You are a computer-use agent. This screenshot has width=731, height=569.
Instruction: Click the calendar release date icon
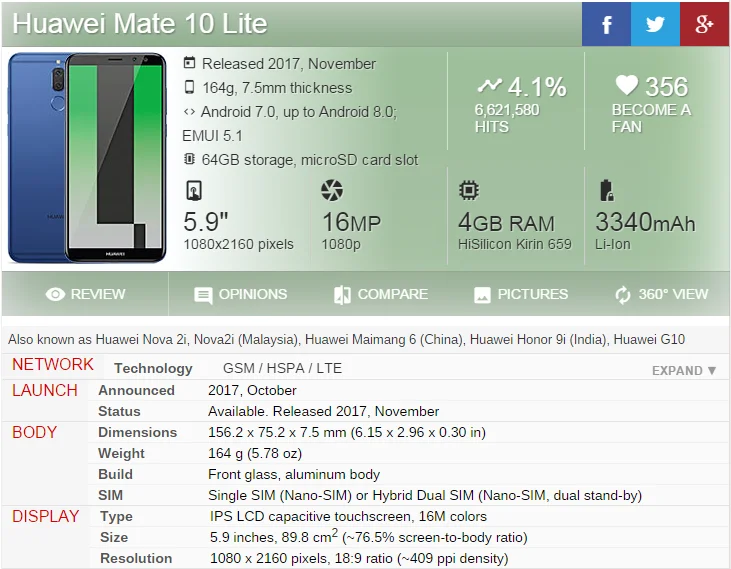(189, 63)
